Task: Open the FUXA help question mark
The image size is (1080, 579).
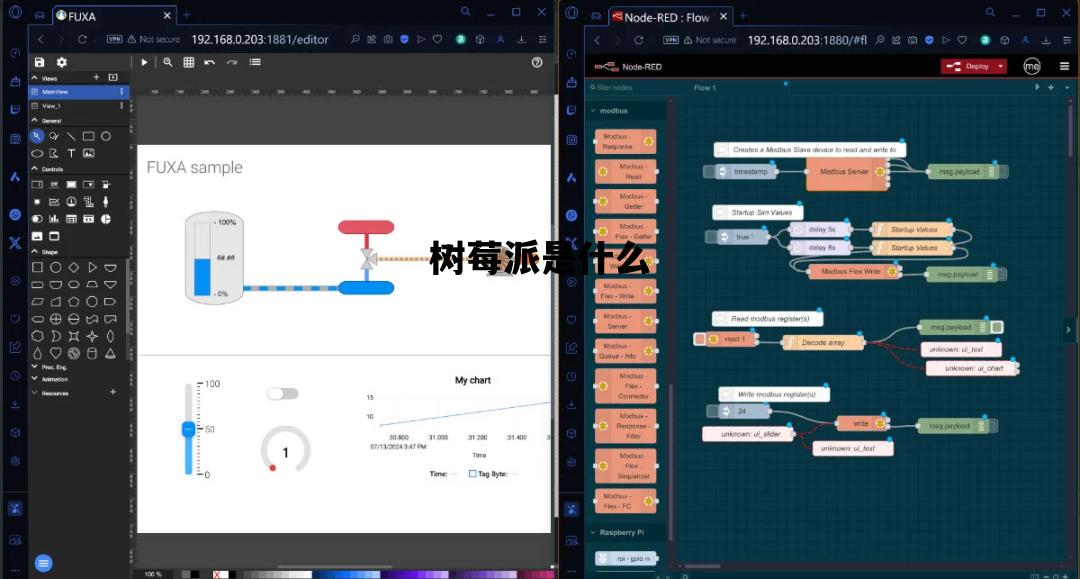Action: (x=537, y=63)
